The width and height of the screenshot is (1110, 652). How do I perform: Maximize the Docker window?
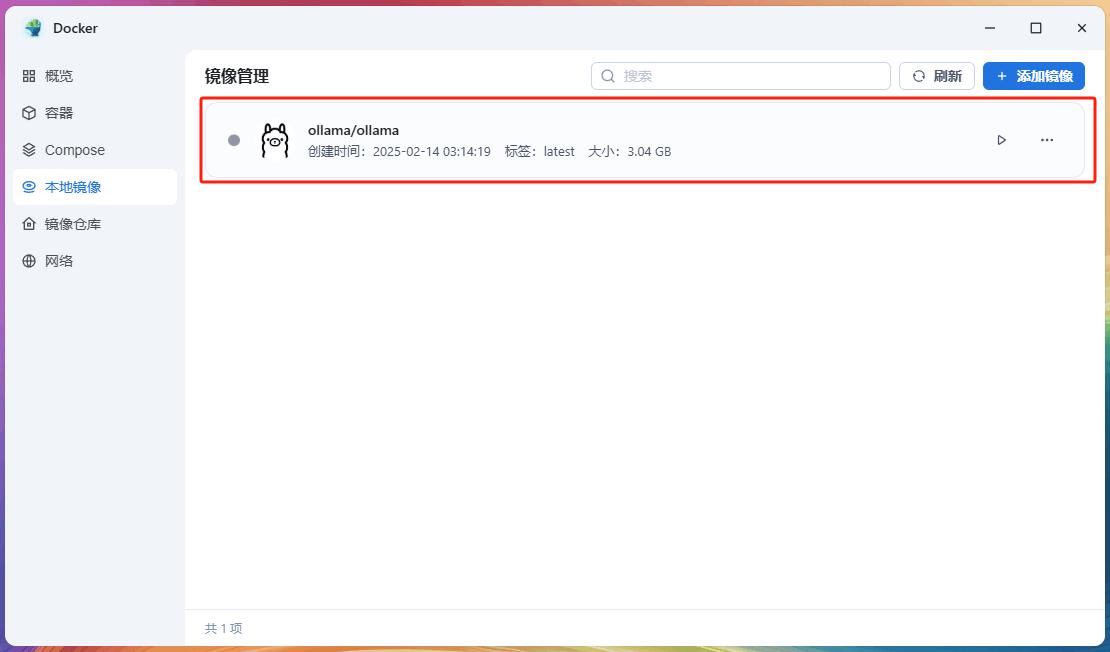pyautogui.click(x=1036, y=28)
